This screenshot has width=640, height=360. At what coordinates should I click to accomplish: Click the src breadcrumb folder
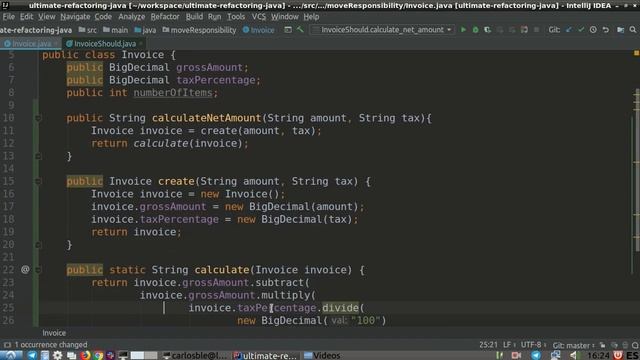point(88,30)
